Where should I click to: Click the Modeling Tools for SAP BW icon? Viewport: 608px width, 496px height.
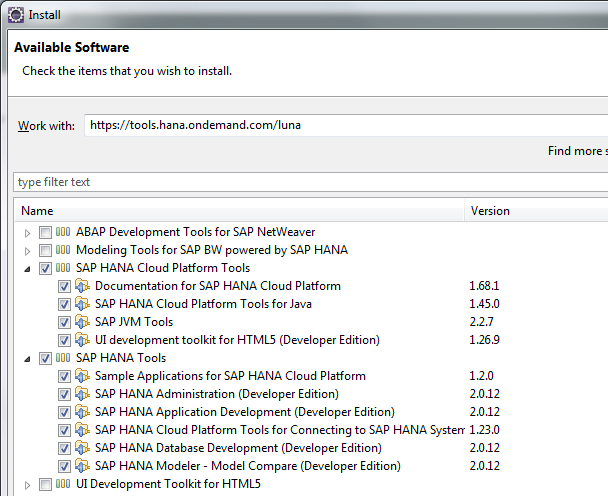coord(64,250)
